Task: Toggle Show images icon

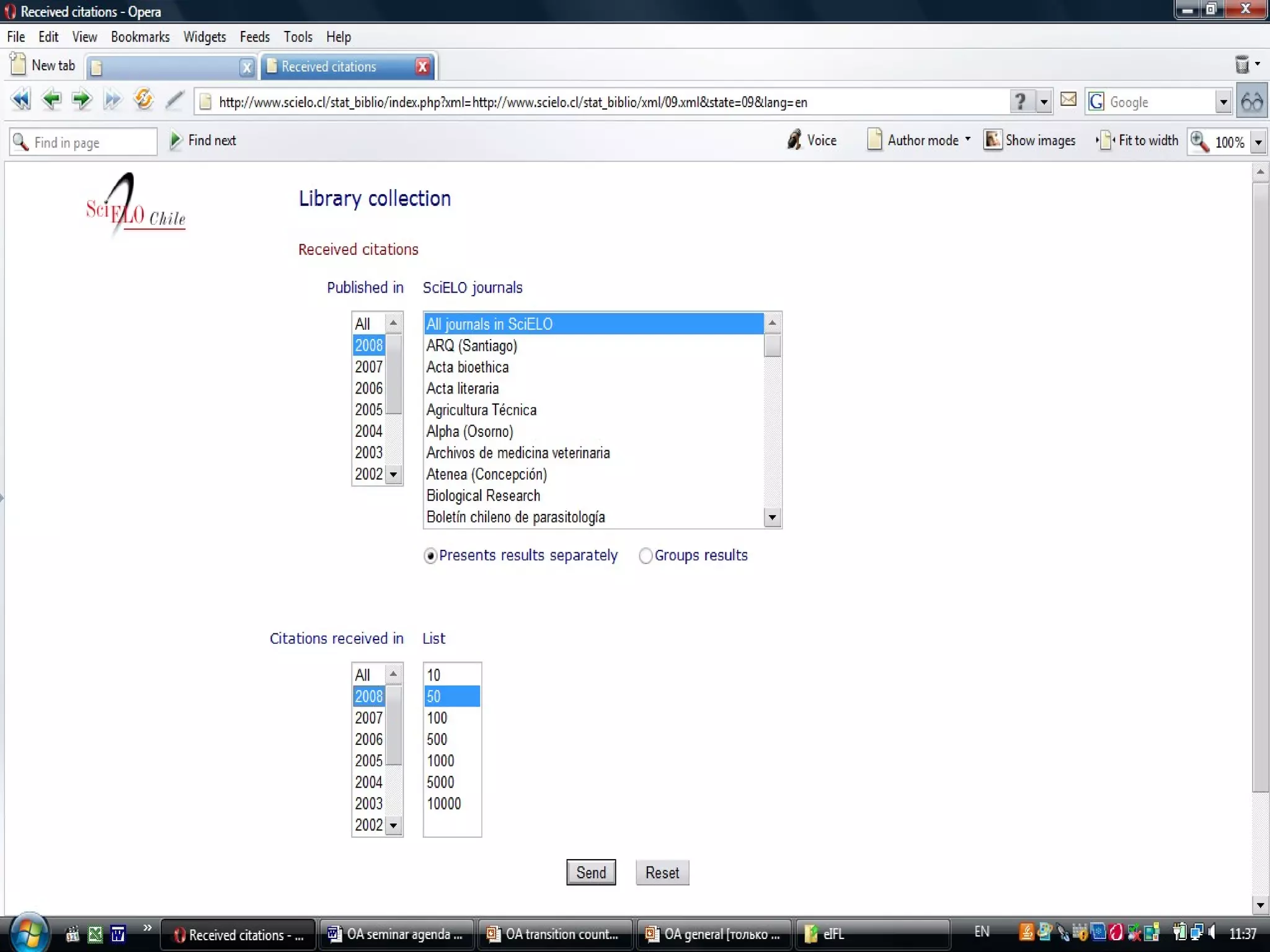Action: (x=992, y=140)
